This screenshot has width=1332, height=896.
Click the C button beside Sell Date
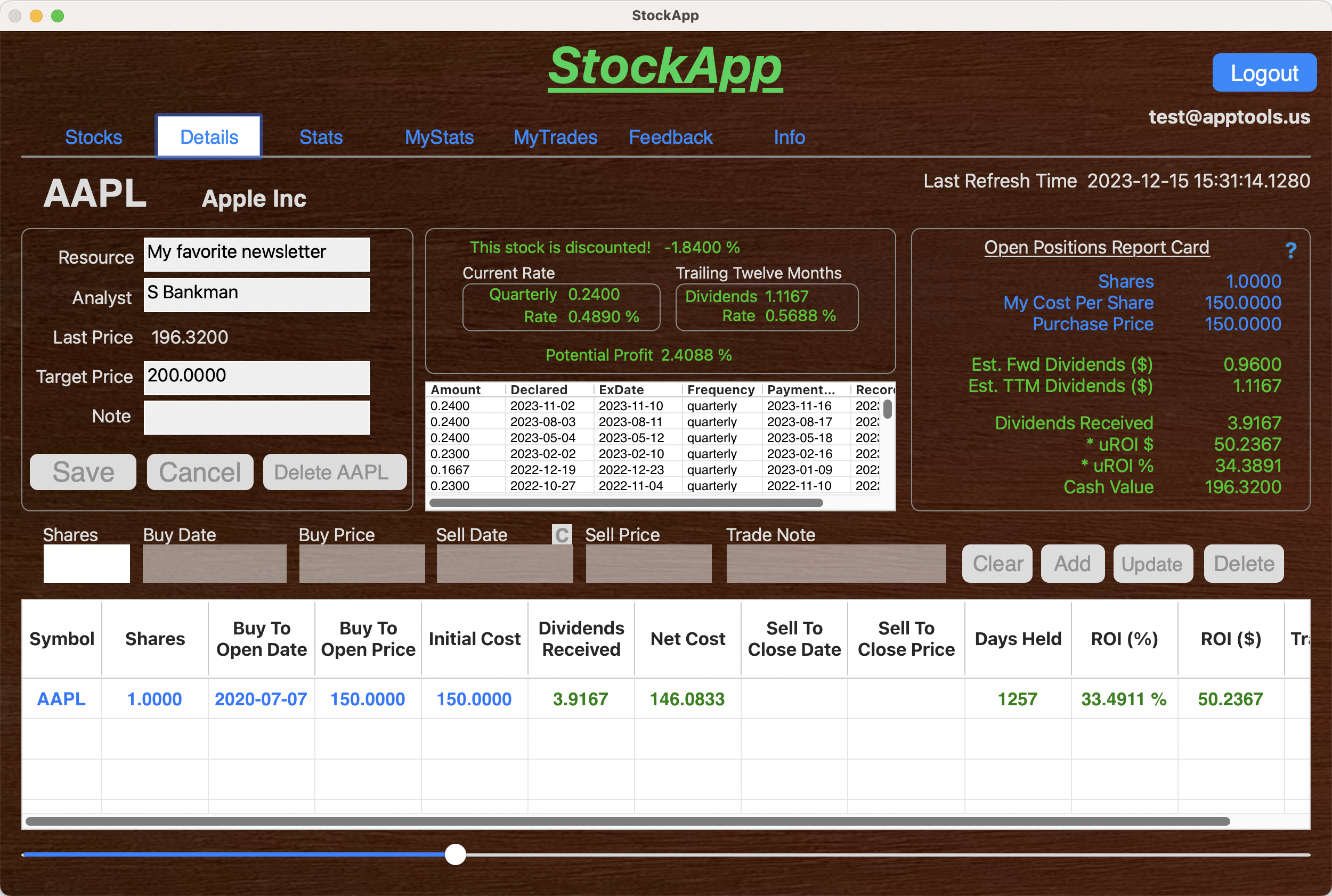[x=562, y=535]
